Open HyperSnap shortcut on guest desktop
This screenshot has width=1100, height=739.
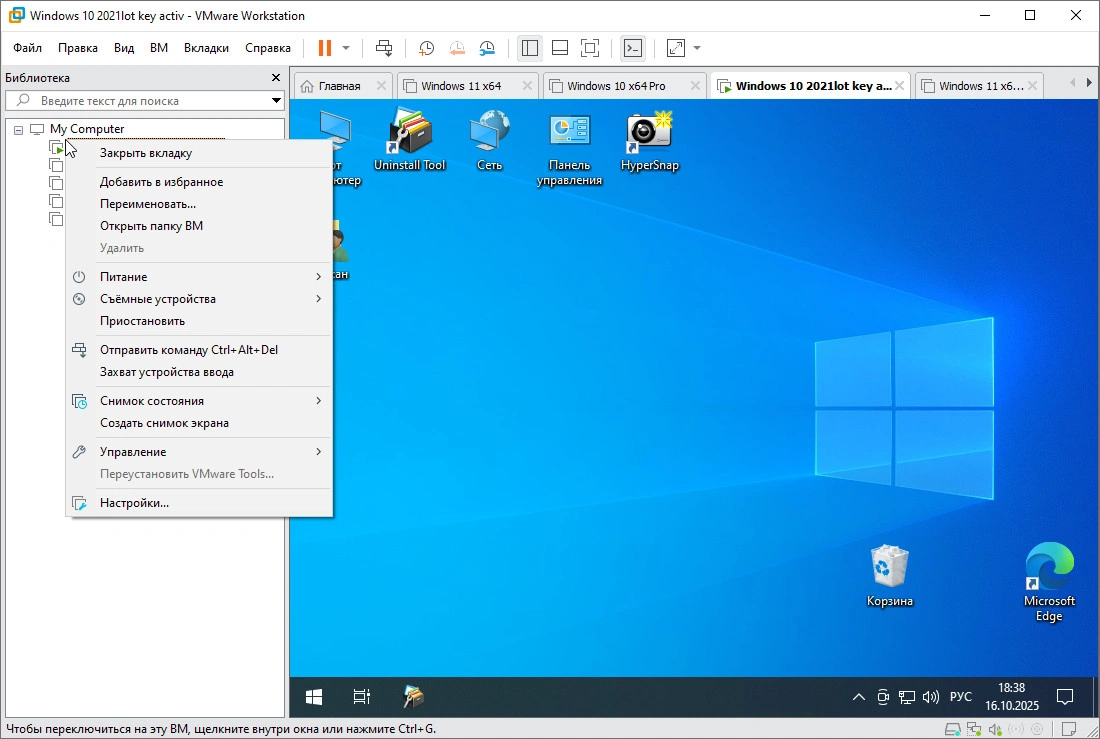pos(649,140)
